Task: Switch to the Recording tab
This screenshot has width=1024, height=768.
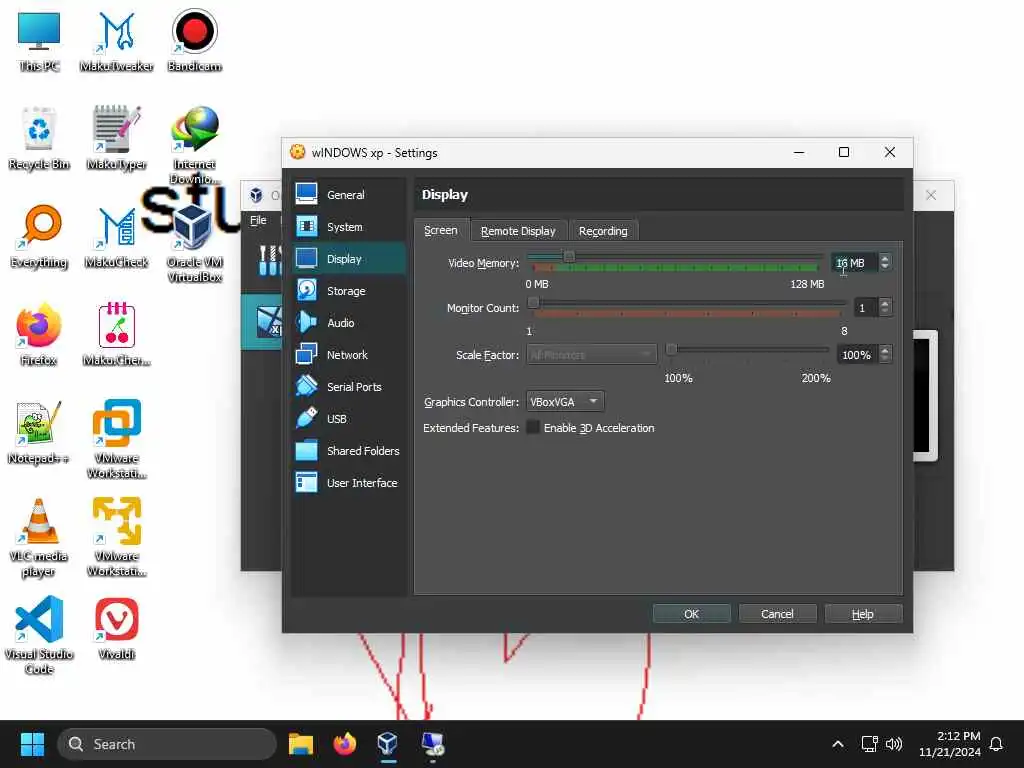Action: pyautogui.click(x=603, y=231)
